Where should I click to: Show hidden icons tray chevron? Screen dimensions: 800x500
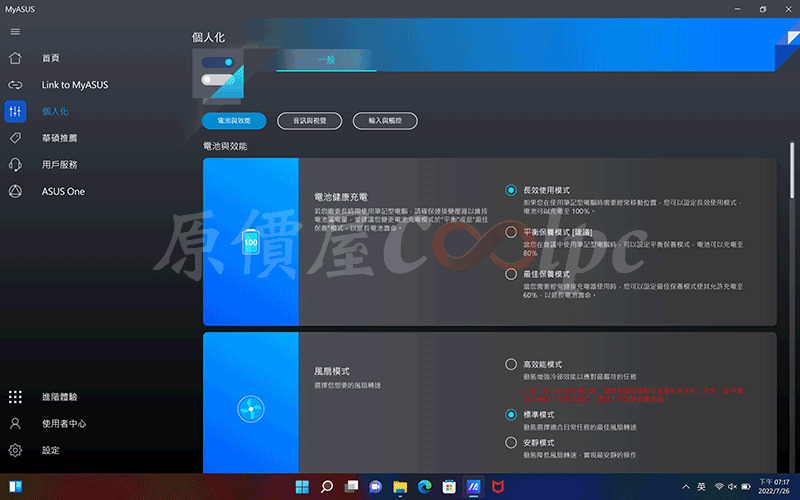coord(686,487)
